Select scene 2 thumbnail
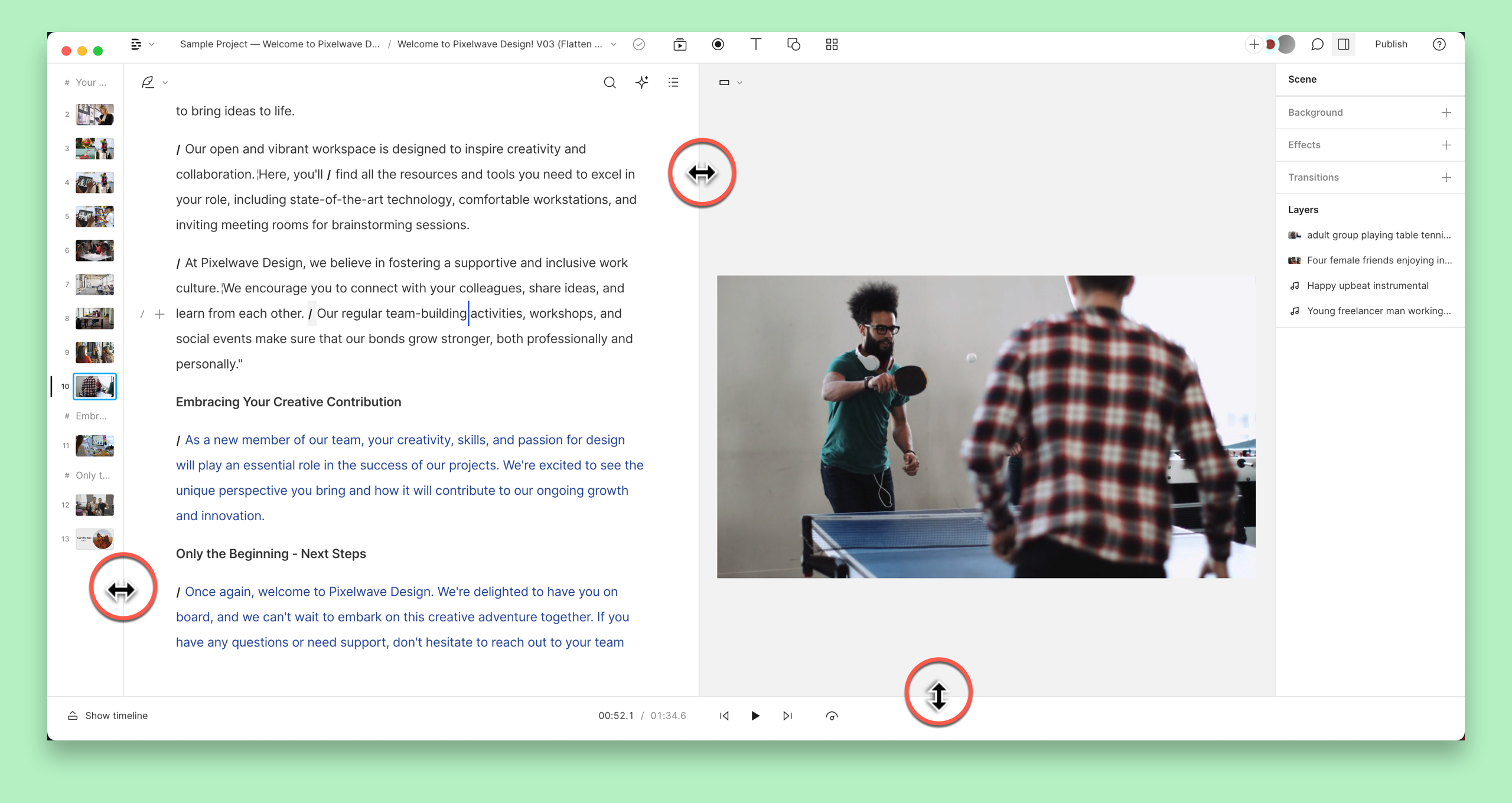Image resolution: width=1512 pixels, height=803 pixels. 94,115
